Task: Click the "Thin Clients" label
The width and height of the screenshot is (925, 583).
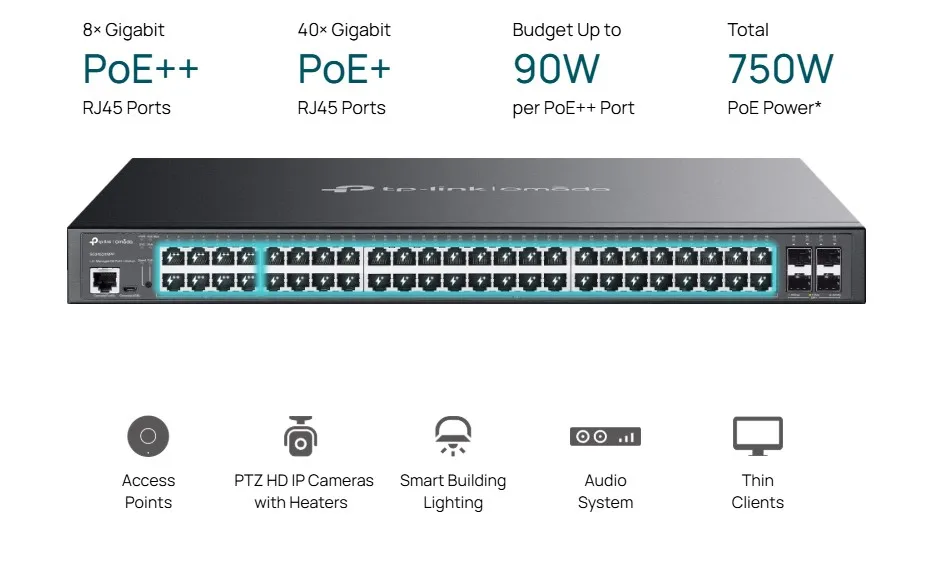Action: 757,491
